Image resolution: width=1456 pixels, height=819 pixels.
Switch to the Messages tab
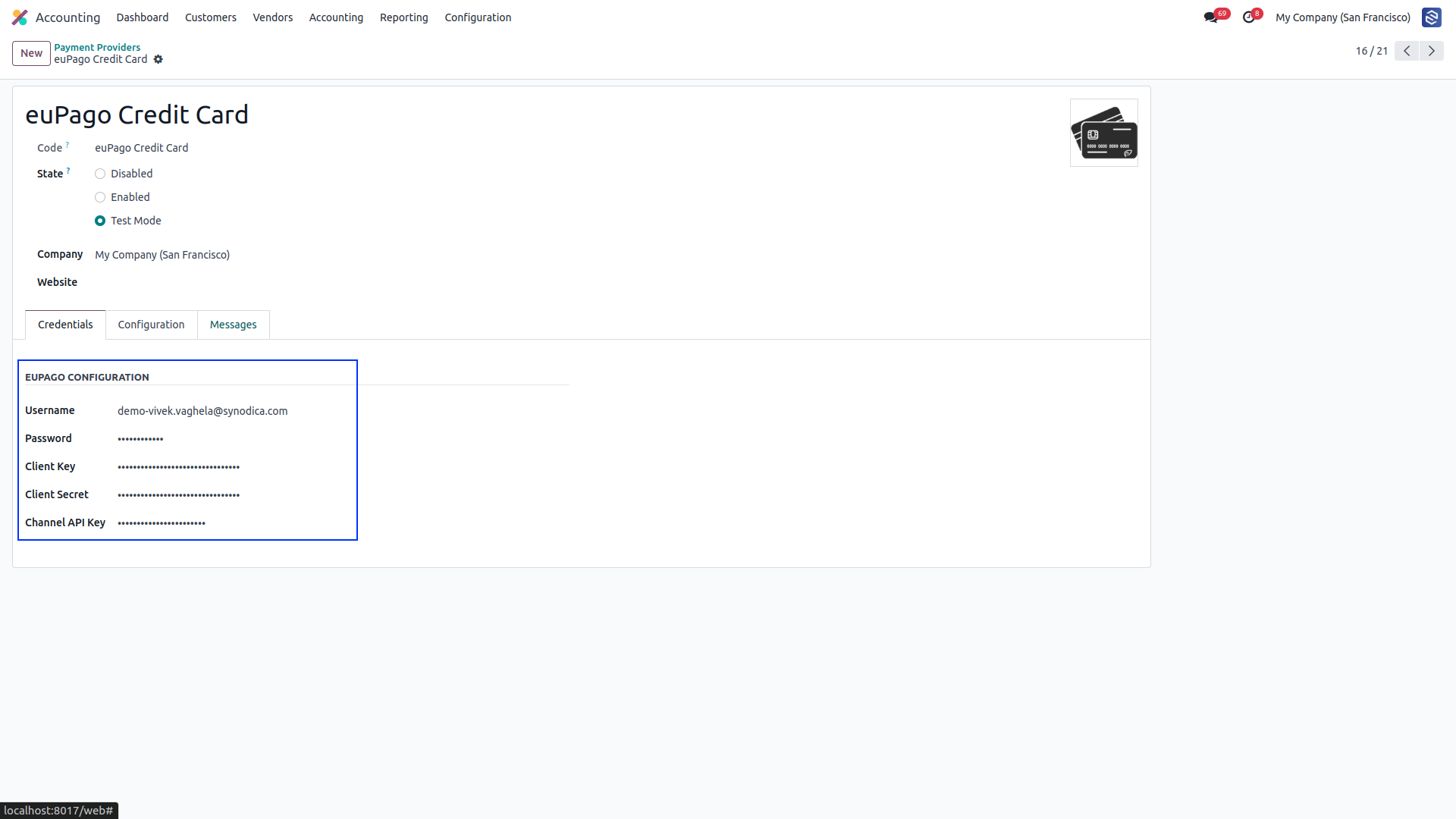point(233,325)
